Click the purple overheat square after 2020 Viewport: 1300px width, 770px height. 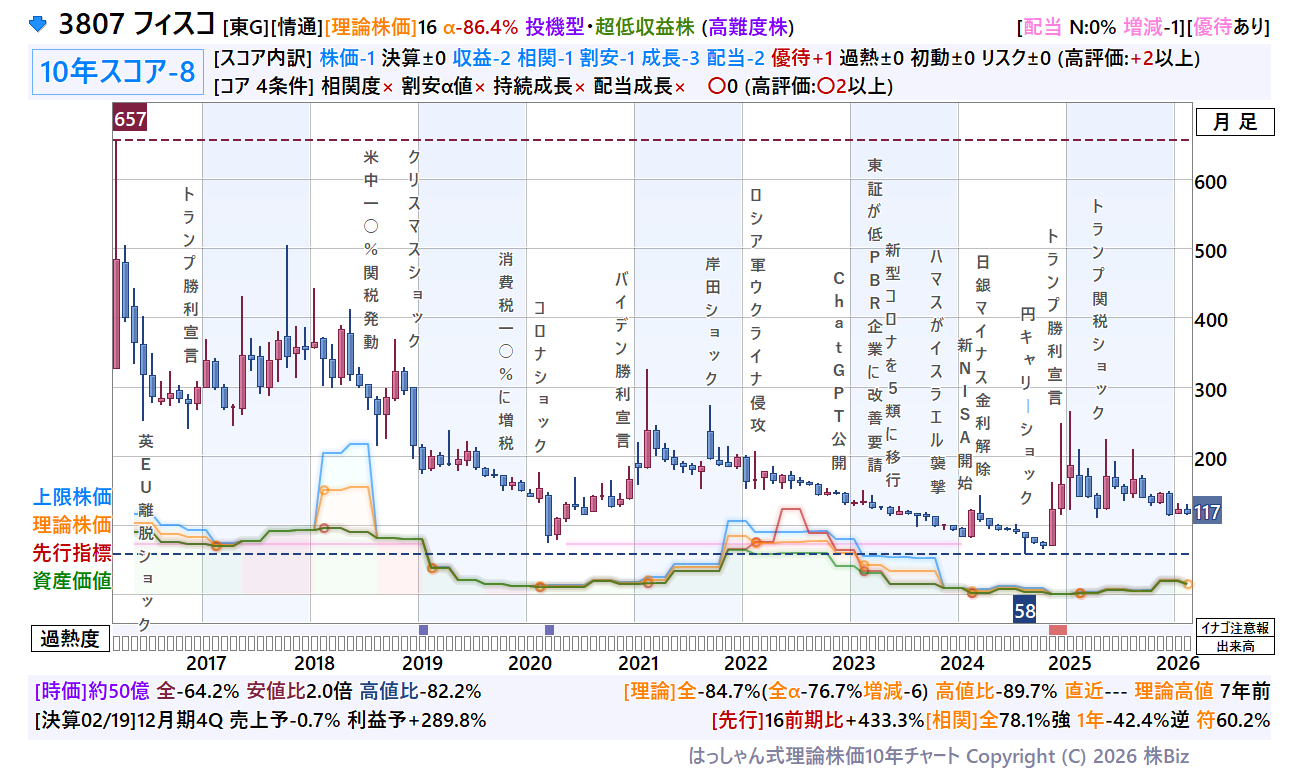tap(549, 629)
